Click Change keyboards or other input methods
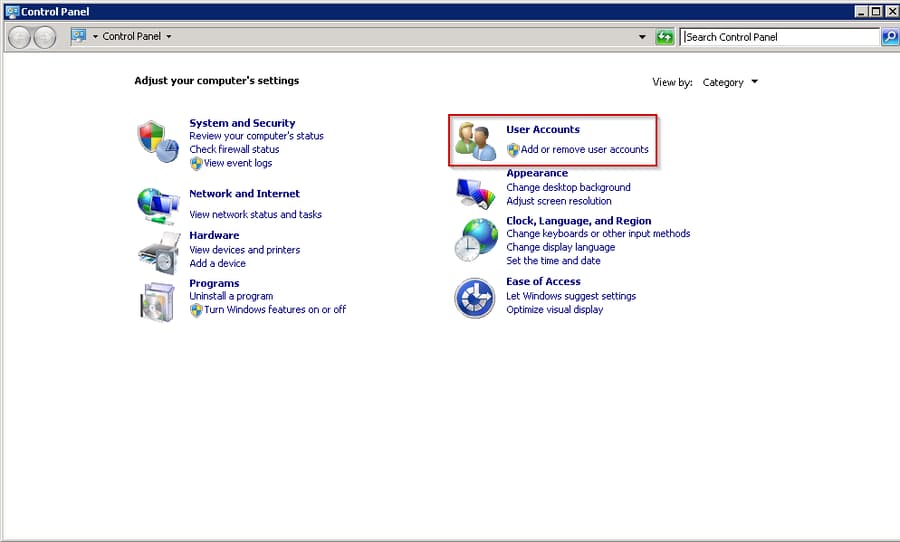 (x=598, y=234)
